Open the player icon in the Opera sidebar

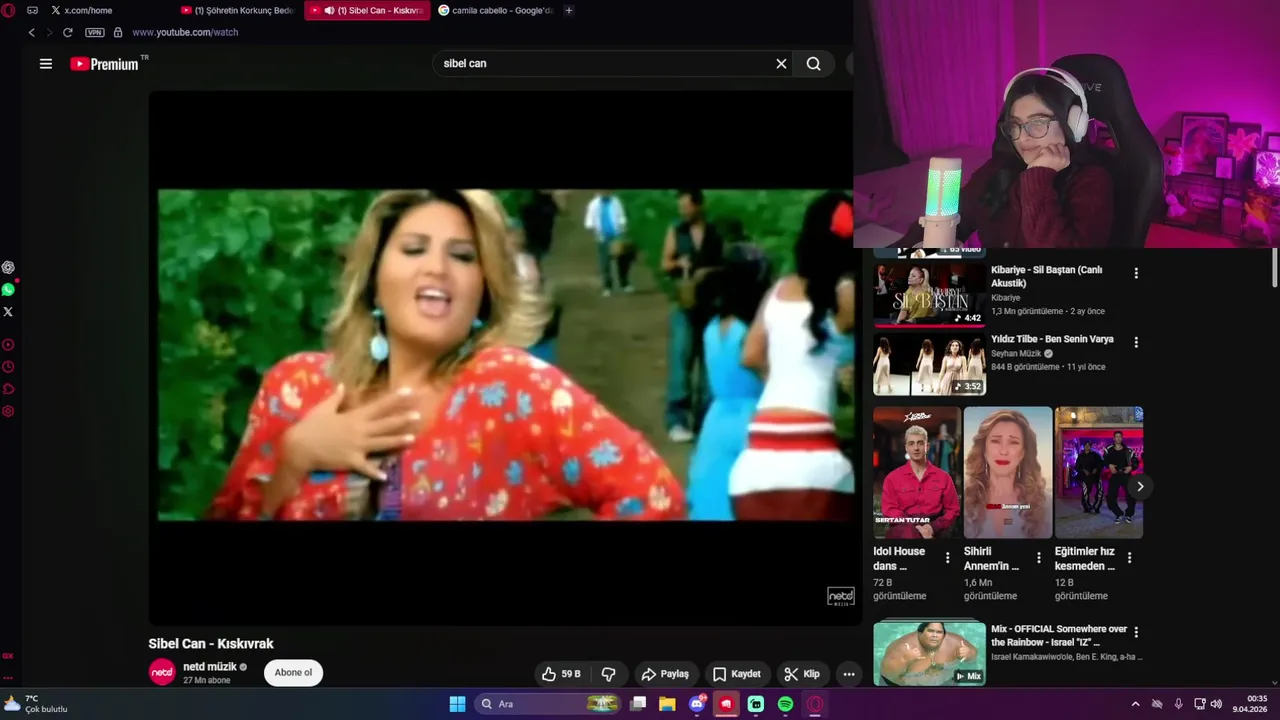pos(8,345)
